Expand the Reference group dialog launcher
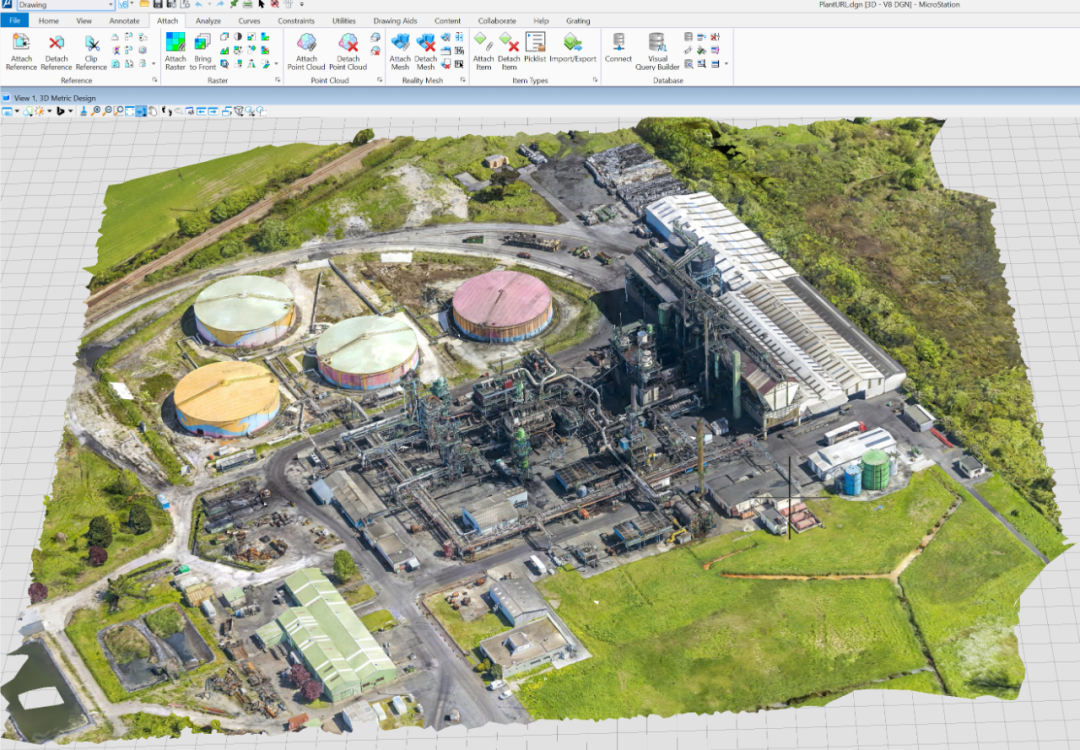This screenshot has height=750, width=1080. [154, 80]
